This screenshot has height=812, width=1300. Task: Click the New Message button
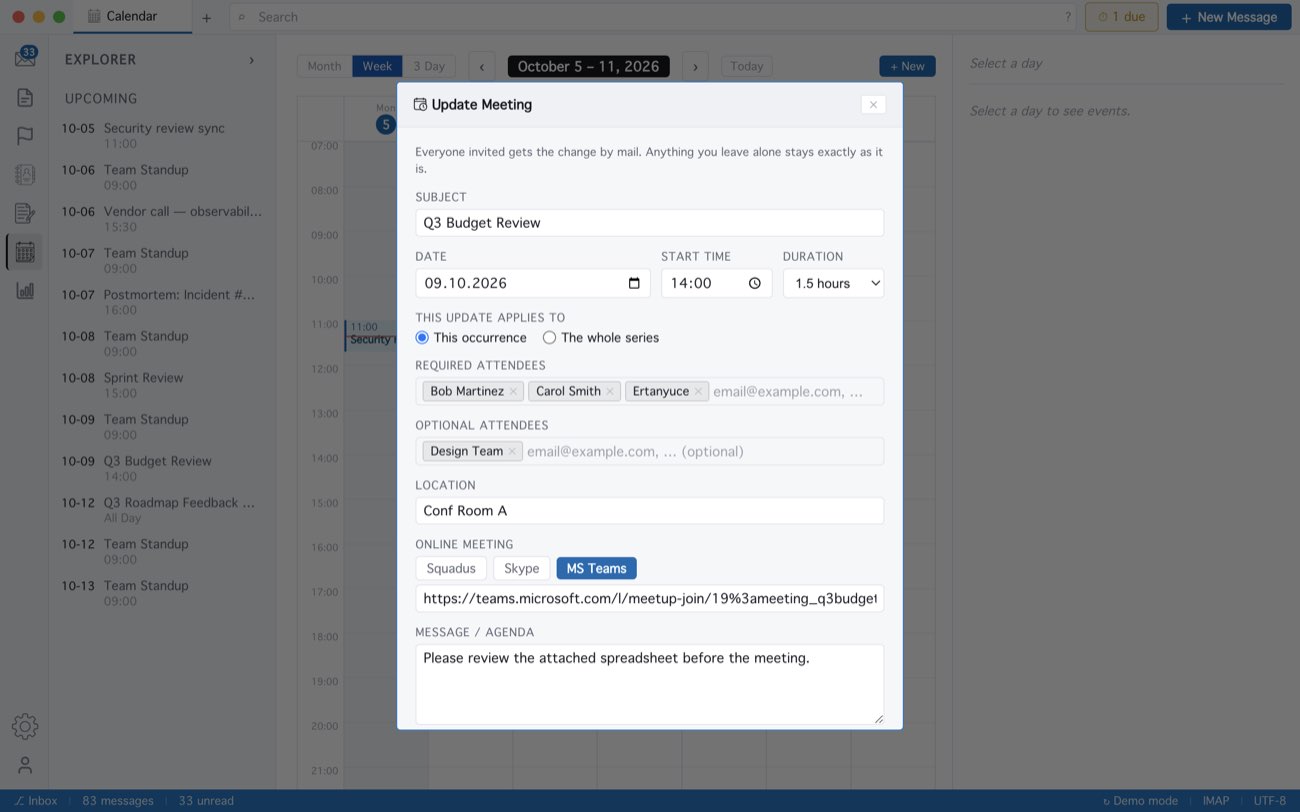(1229, 17)
